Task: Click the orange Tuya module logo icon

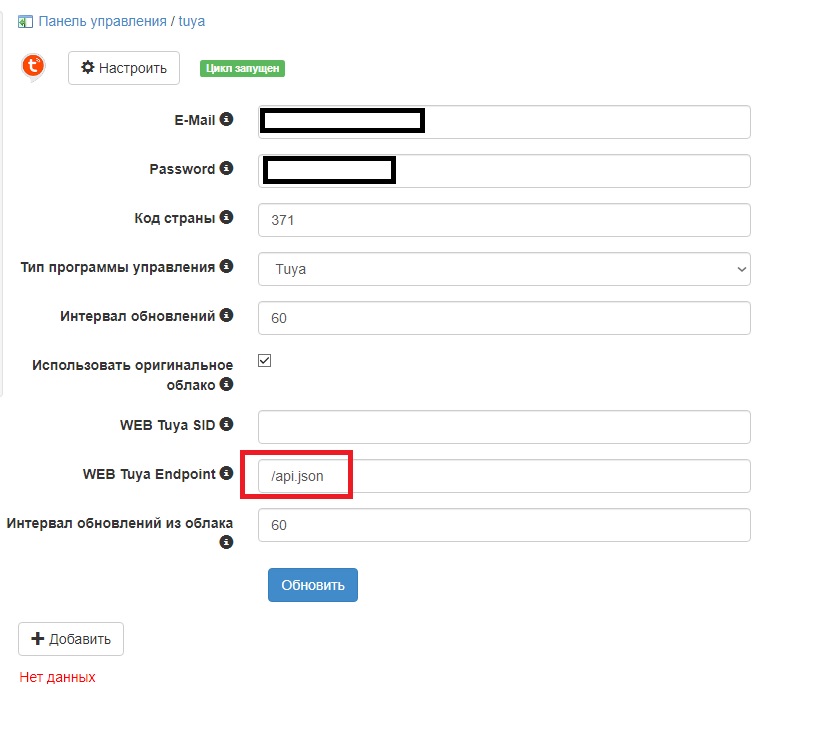Action: coord(33,67)
